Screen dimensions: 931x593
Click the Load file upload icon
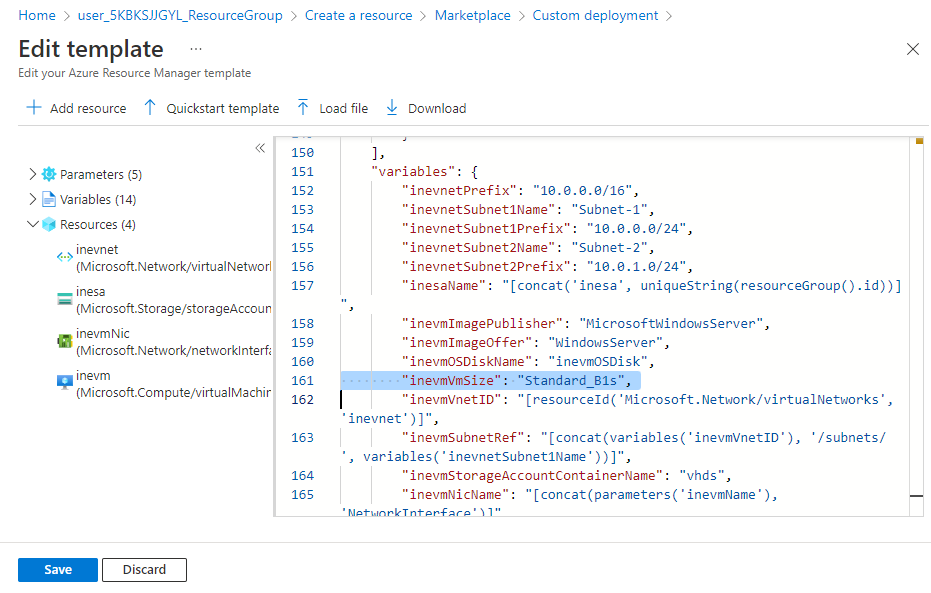point(303,108)
